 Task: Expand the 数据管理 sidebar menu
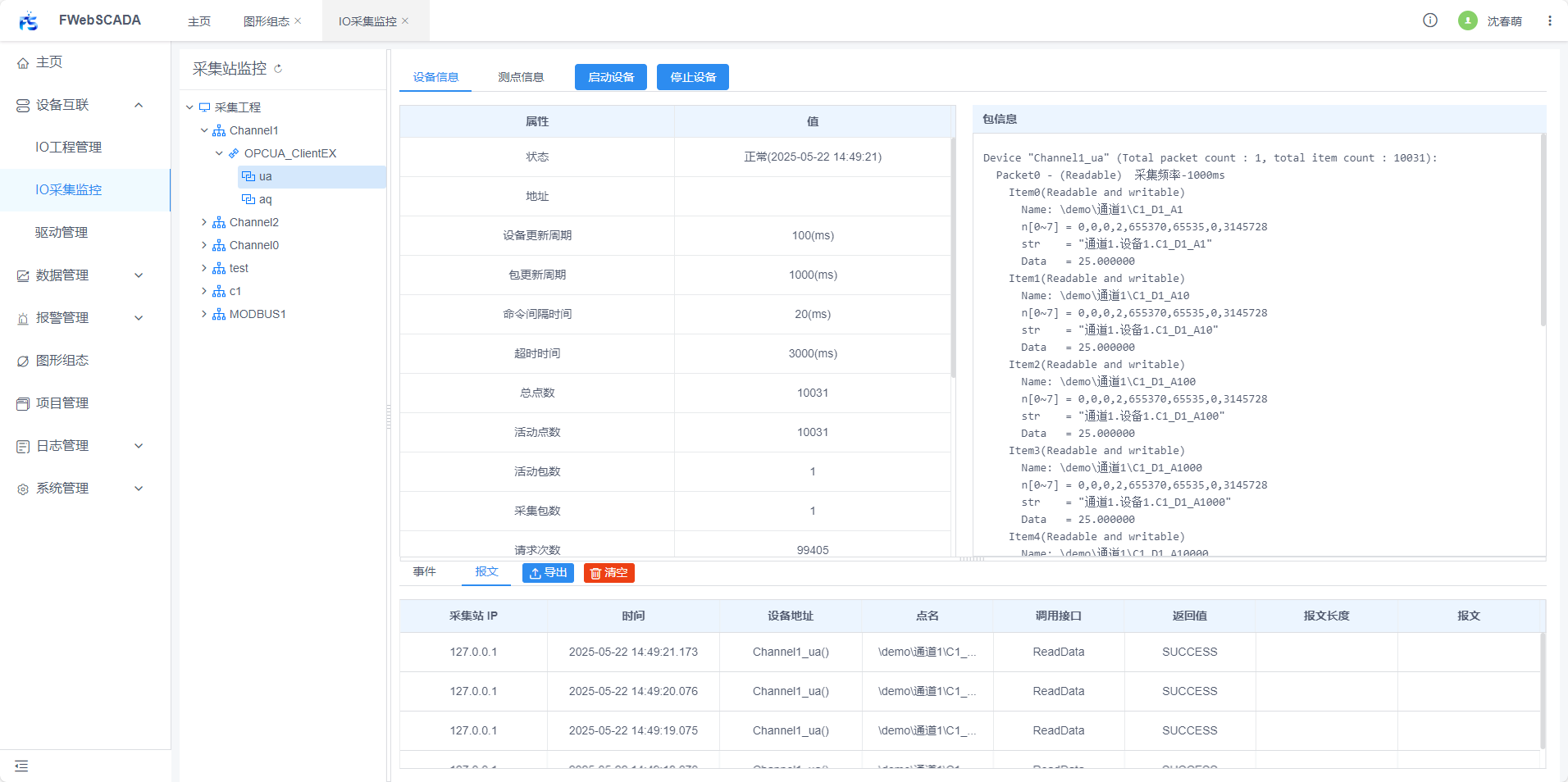(x=139, y=275)
